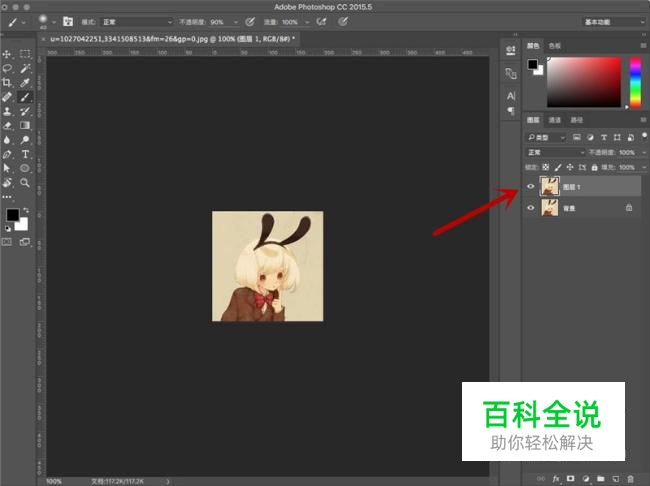Expand the 基本功能 workspace dropdown

(612, 21)
